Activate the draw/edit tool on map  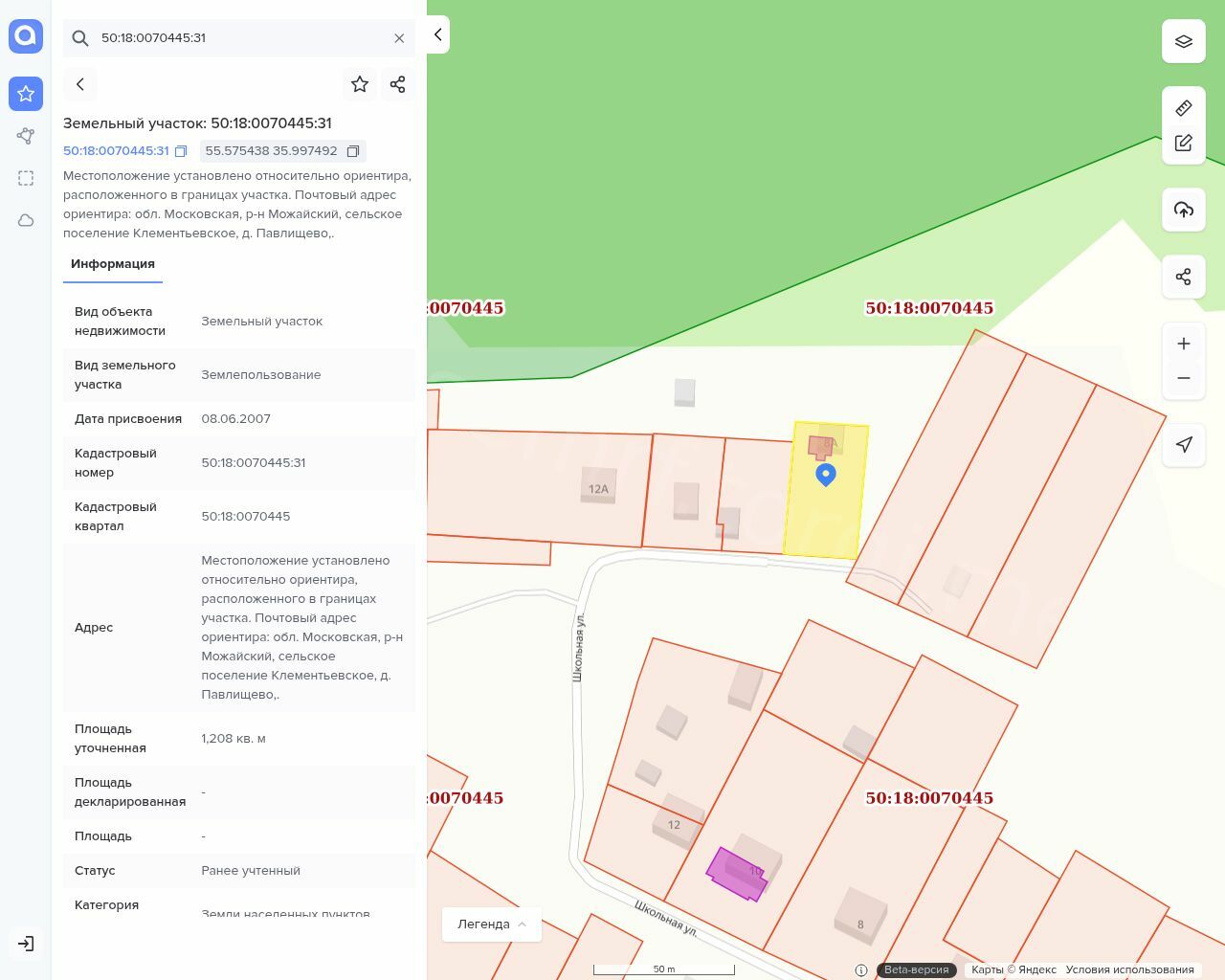click(1184, 144)
